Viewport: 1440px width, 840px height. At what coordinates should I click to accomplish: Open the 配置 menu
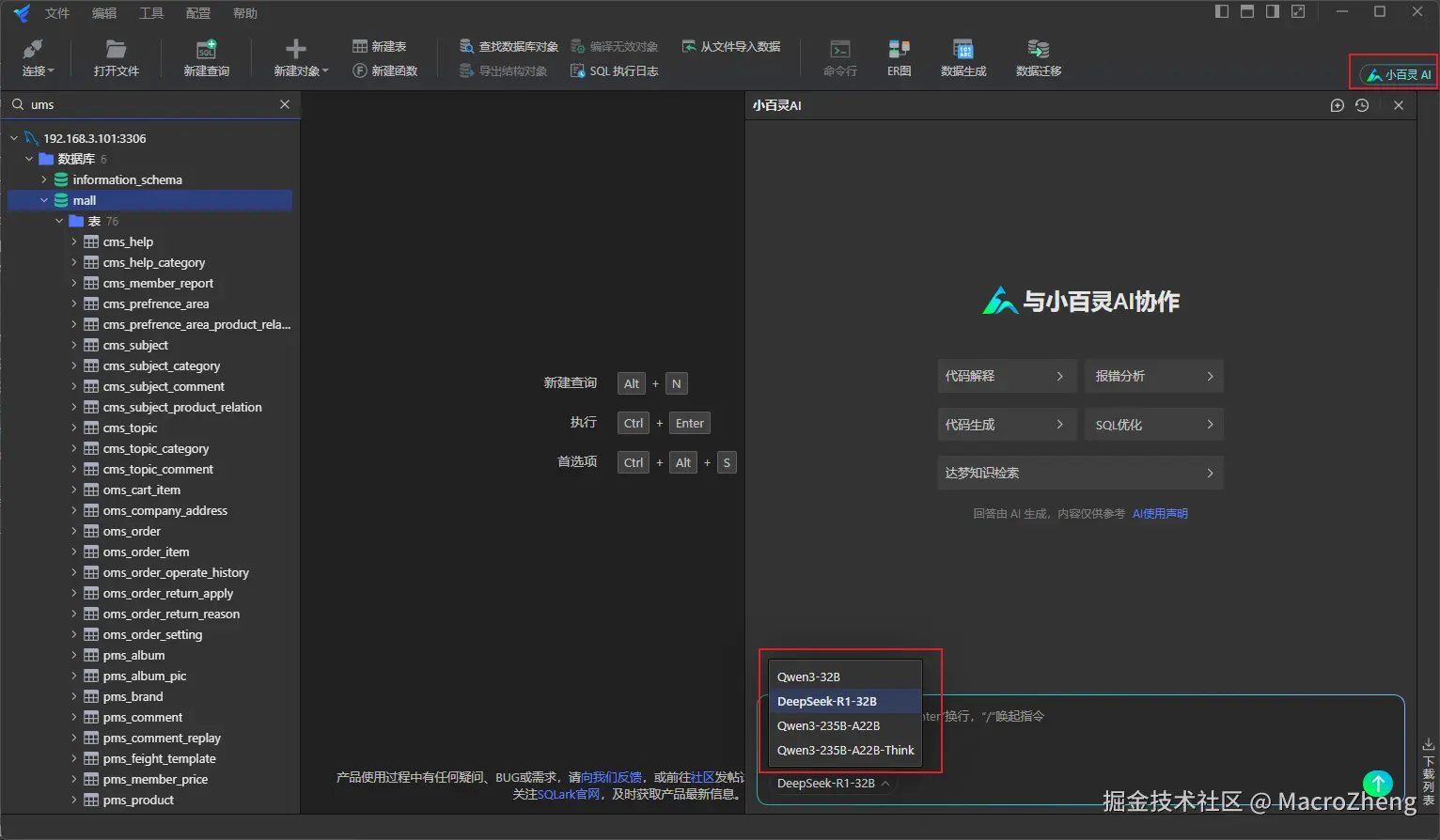click(x=198, y=13)
